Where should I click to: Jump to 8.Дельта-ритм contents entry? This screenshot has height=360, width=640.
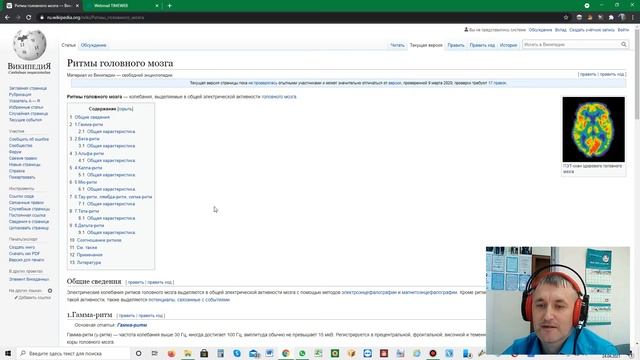[89, 225]
